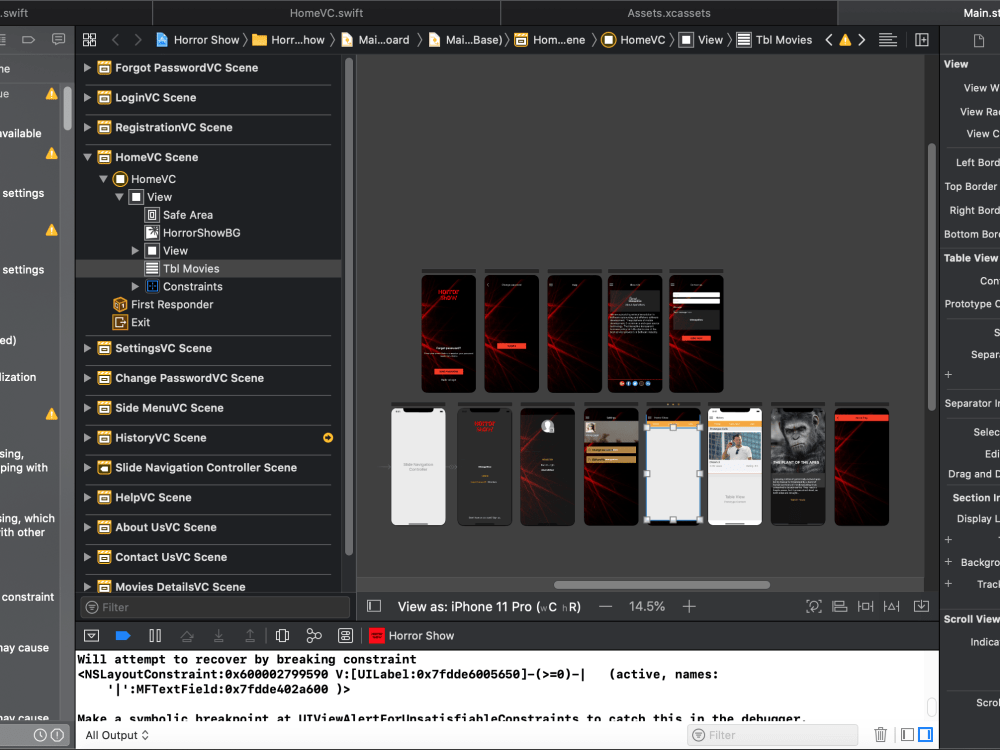Select the Exit item
Viewport: 1000px width, 750px height.
(131, 322)
